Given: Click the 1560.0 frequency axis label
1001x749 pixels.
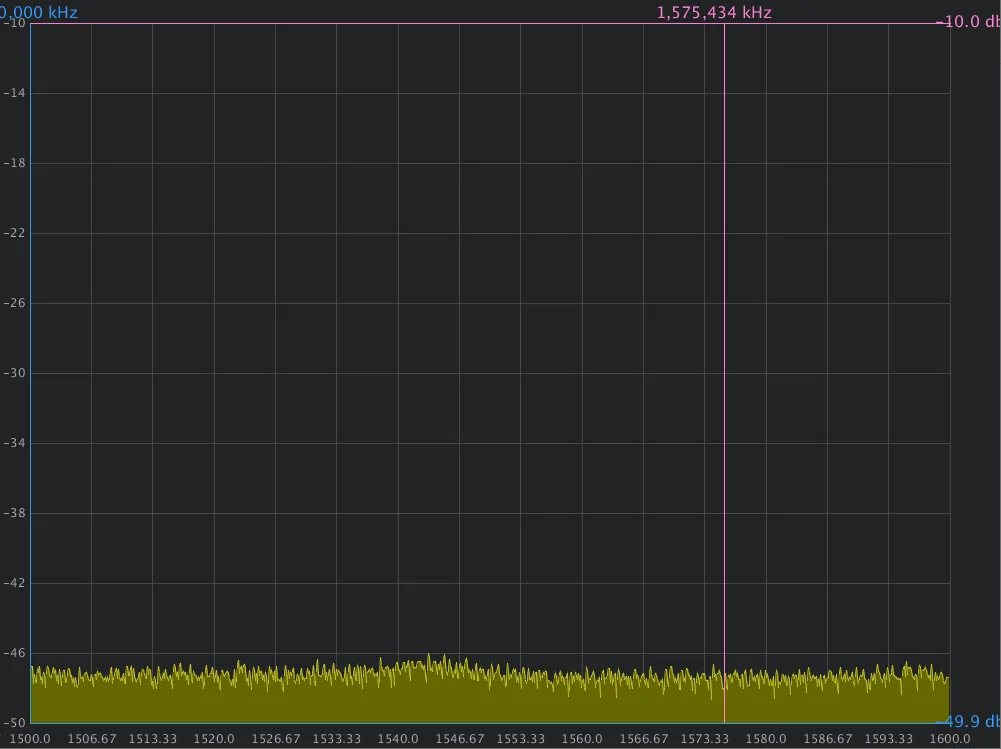Looking at the screenshot, I should tap(582, 739).
